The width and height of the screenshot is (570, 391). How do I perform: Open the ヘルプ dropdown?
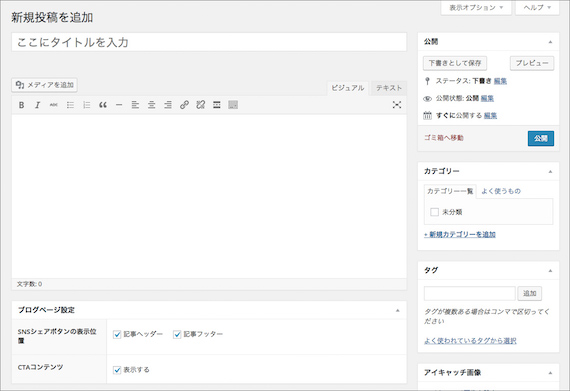(537, 8)
